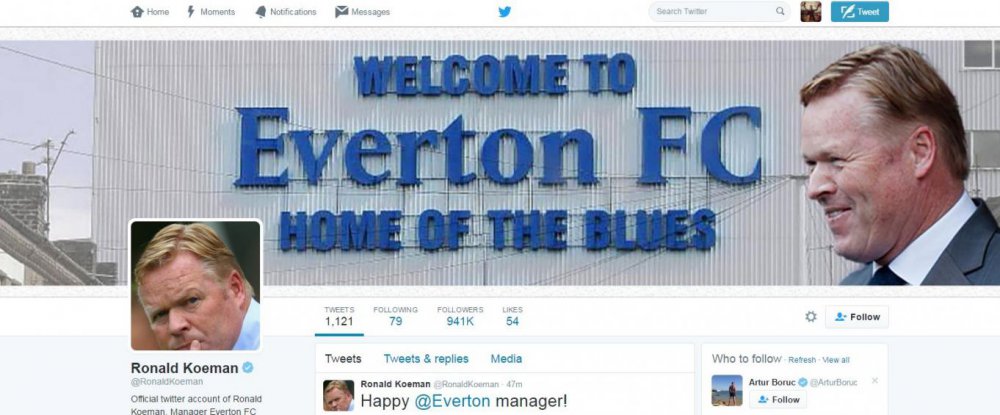The width and height of the screenshot is (1000, 415).
Task: Follow Artur Boruc from suggestions
Action: point(778,400)
